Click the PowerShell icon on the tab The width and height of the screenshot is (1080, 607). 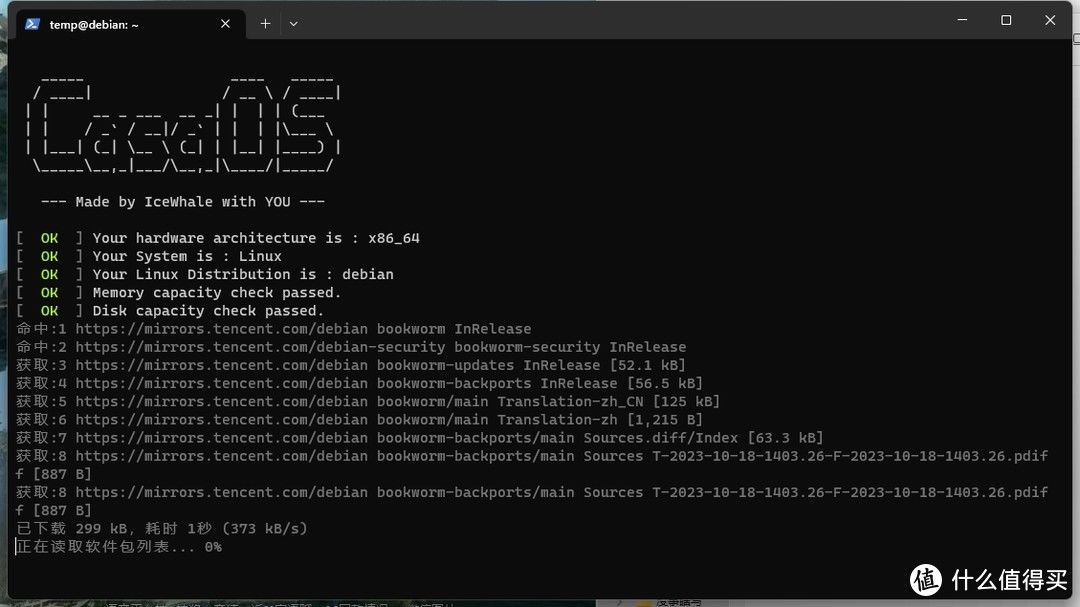32,24
